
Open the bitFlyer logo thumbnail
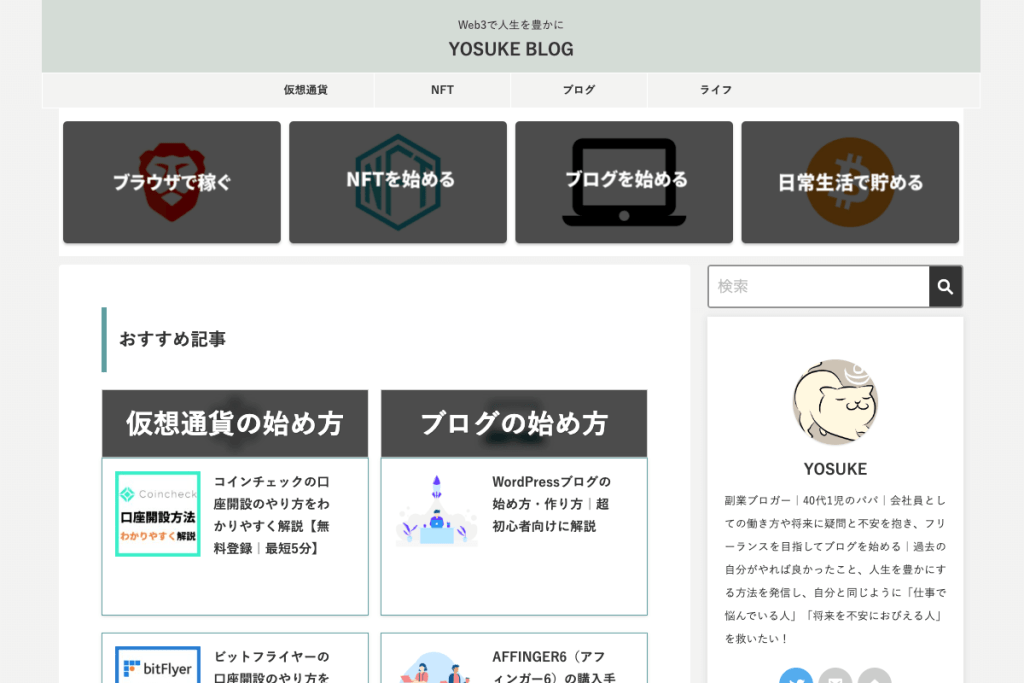(158, 665)
